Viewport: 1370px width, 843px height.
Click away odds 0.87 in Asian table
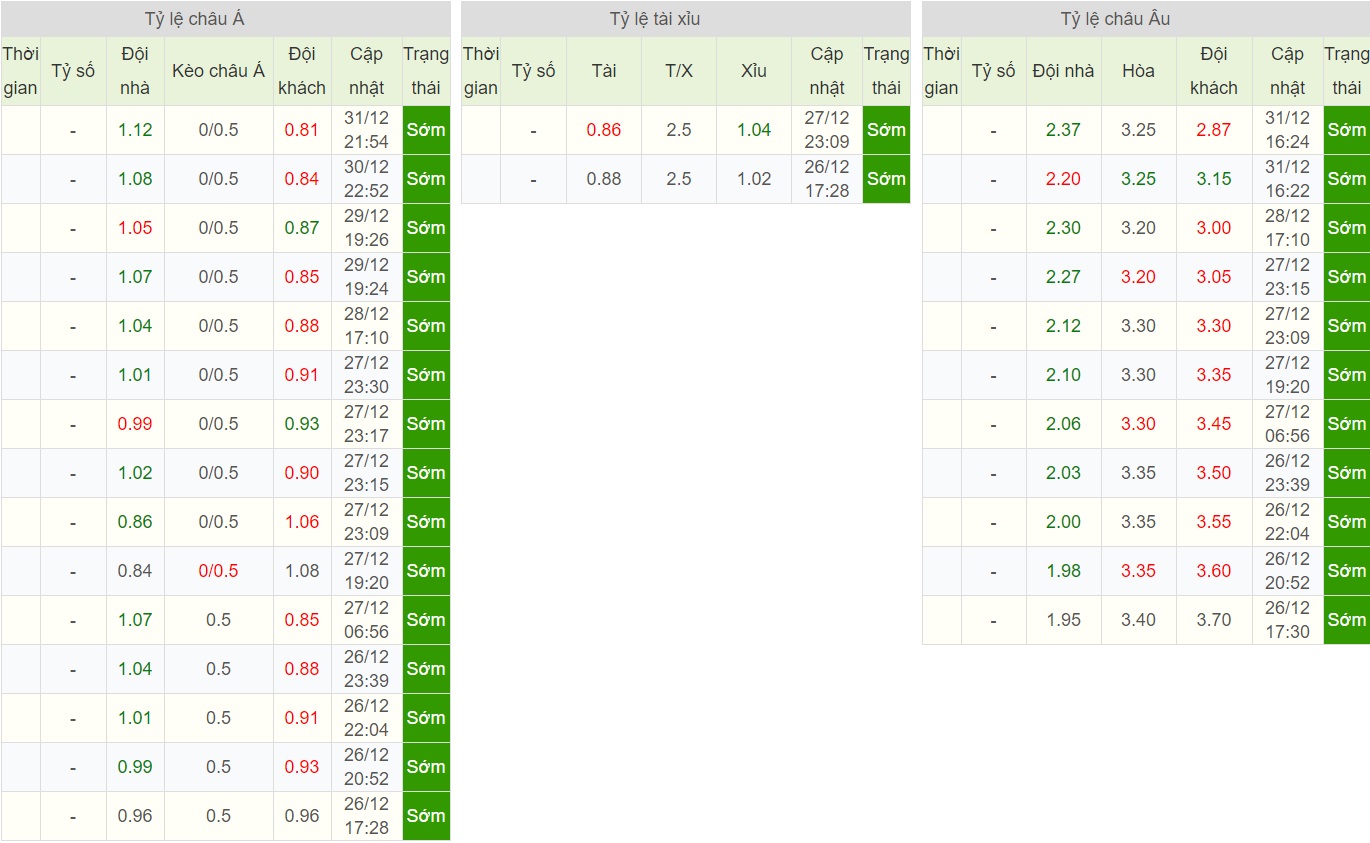302,228
